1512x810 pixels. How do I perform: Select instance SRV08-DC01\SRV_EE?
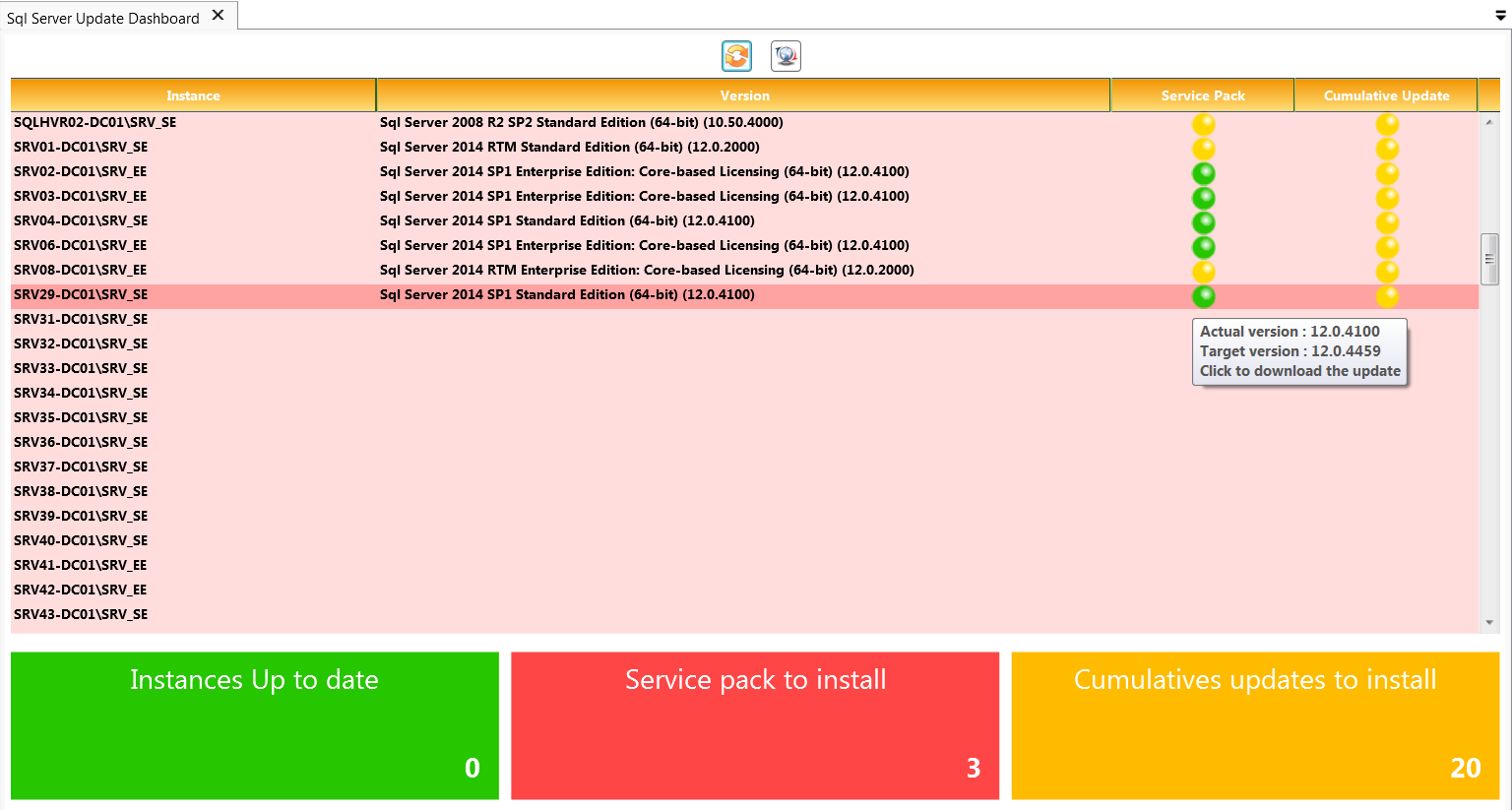81,270
